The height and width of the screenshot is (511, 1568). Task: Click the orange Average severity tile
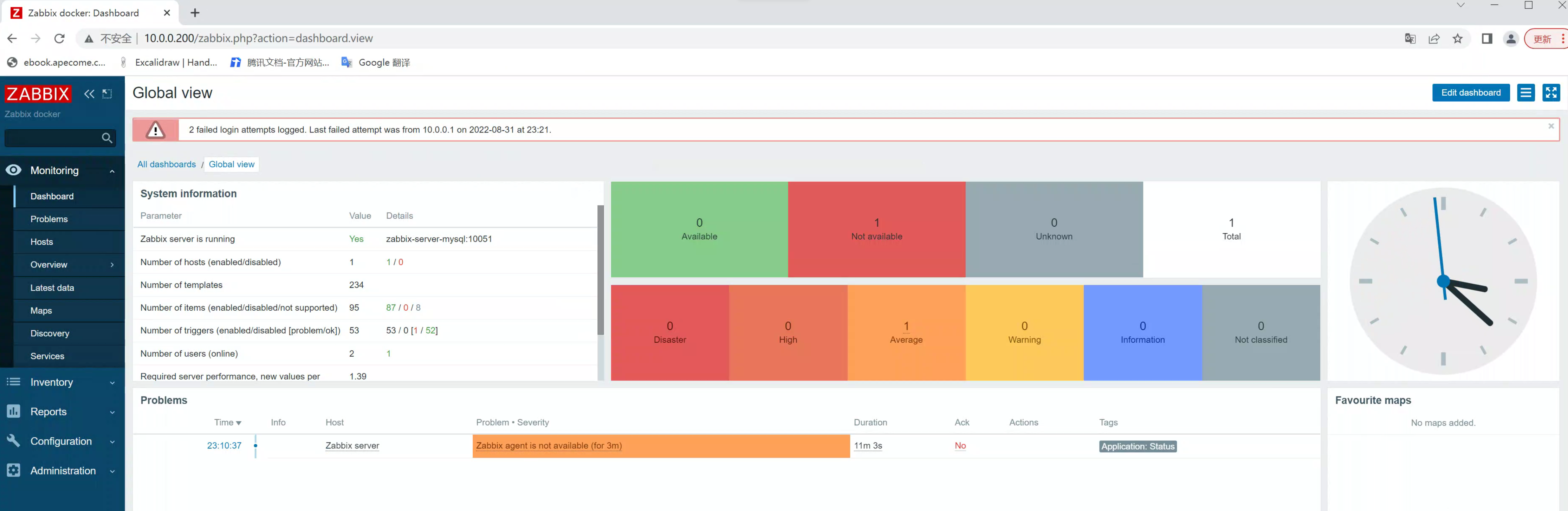[x=906, y=332]
